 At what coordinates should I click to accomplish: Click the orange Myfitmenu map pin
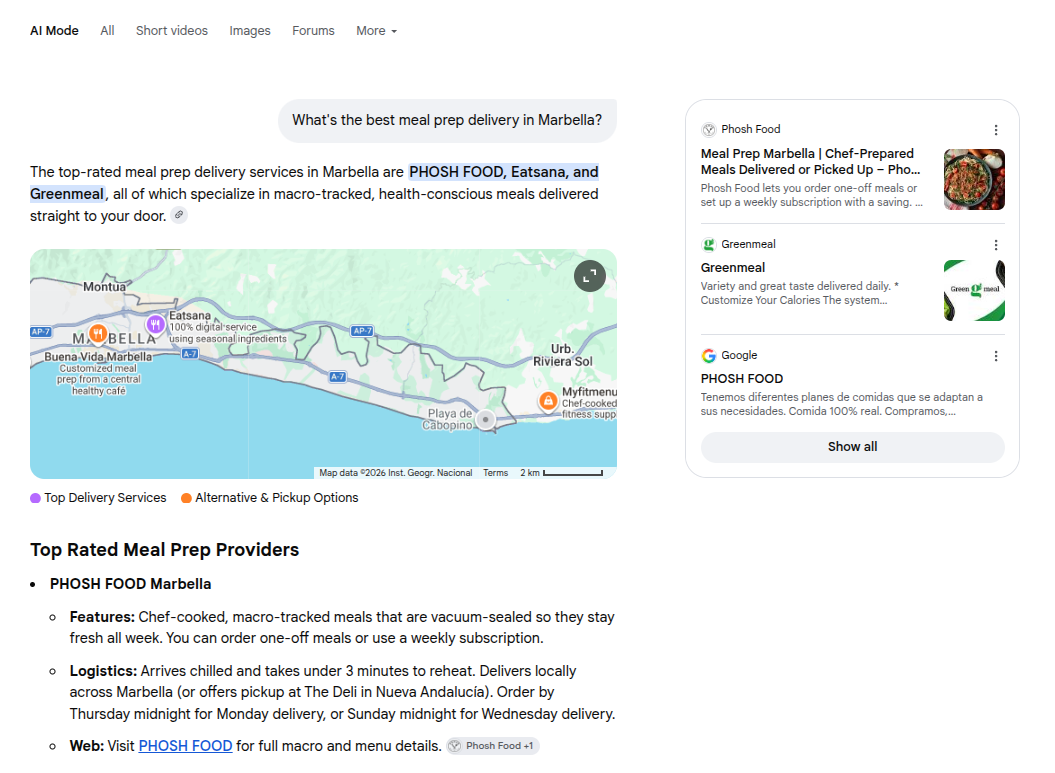point(548,401)
